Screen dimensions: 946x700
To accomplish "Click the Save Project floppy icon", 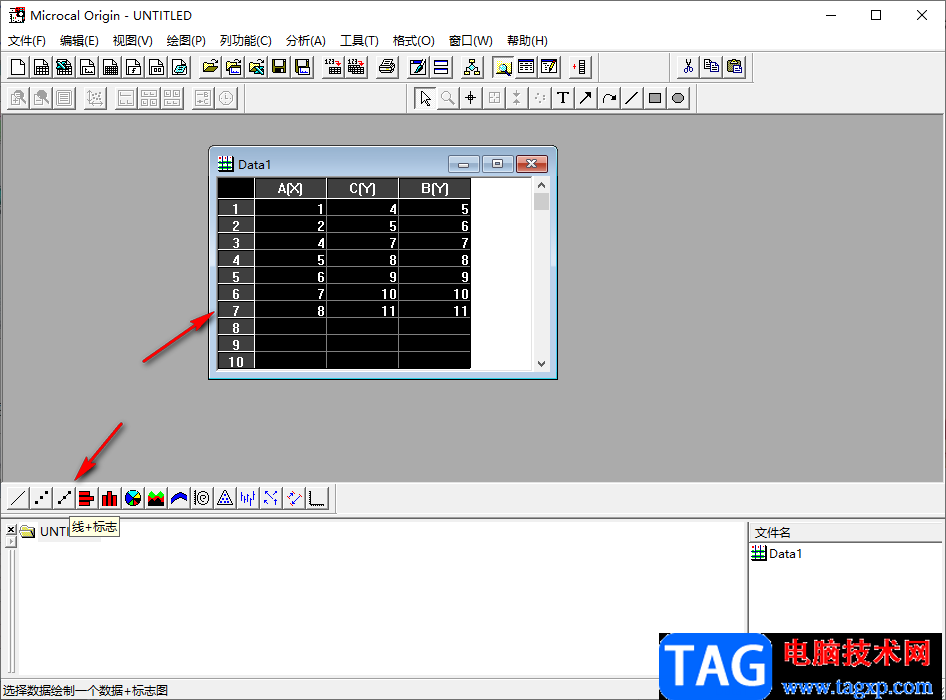I will pyautogui.click(x=279, y=67).
